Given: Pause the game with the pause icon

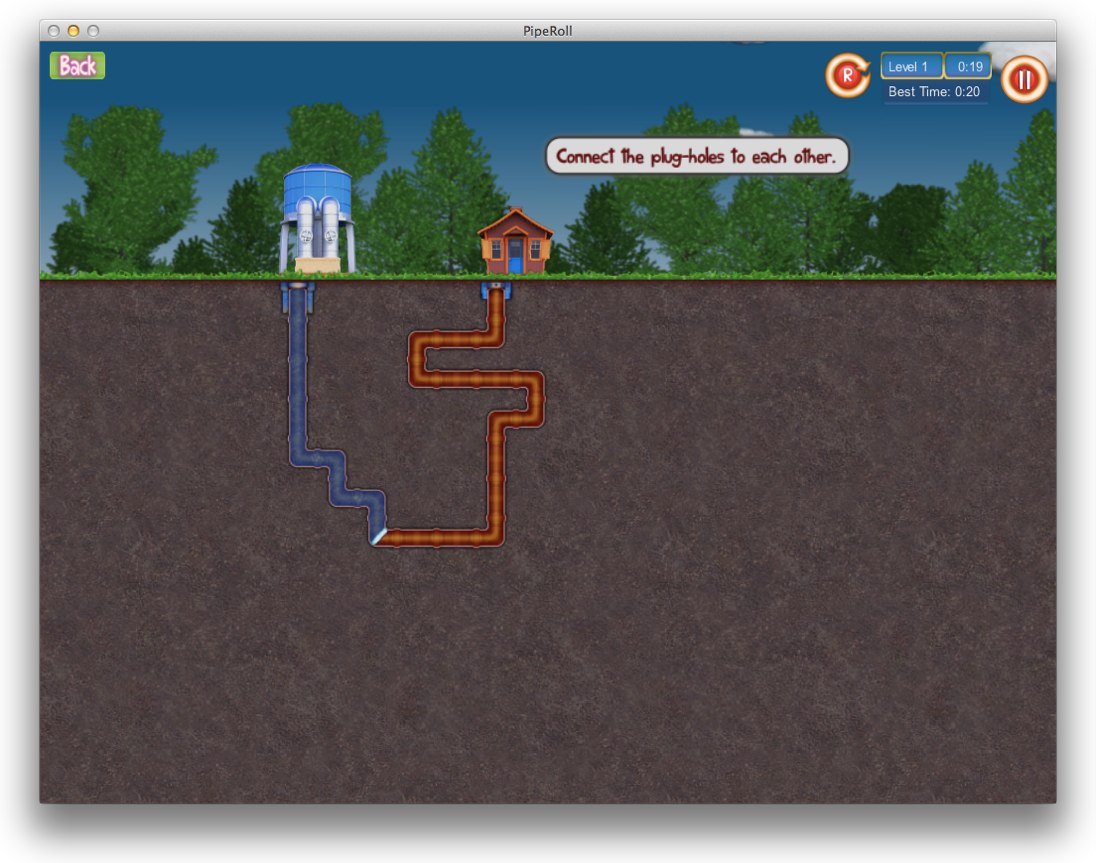Looking at the screenshot, I should (1024, 79).
